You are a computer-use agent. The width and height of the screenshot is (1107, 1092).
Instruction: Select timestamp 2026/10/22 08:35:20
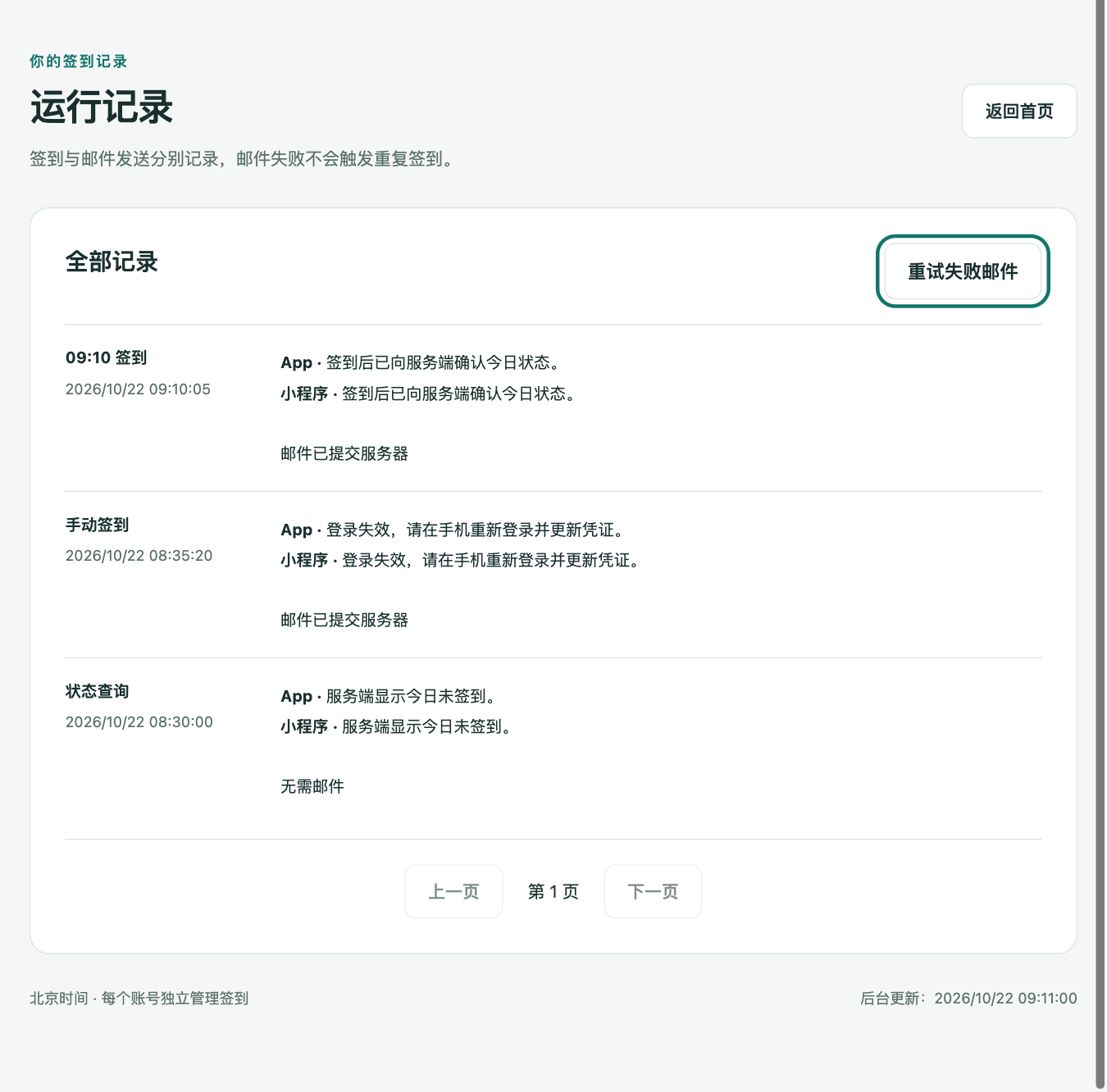(139, 556)
